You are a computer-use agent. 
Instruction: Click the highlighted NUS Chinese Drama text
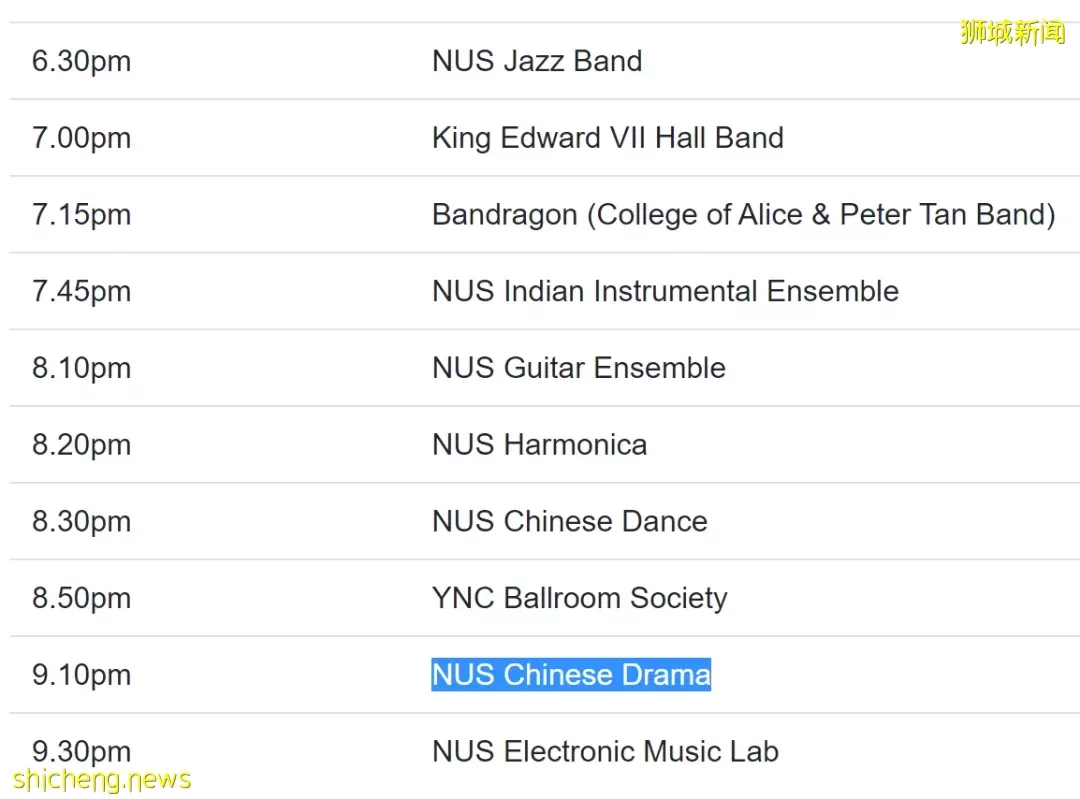[x=571, y=675]
